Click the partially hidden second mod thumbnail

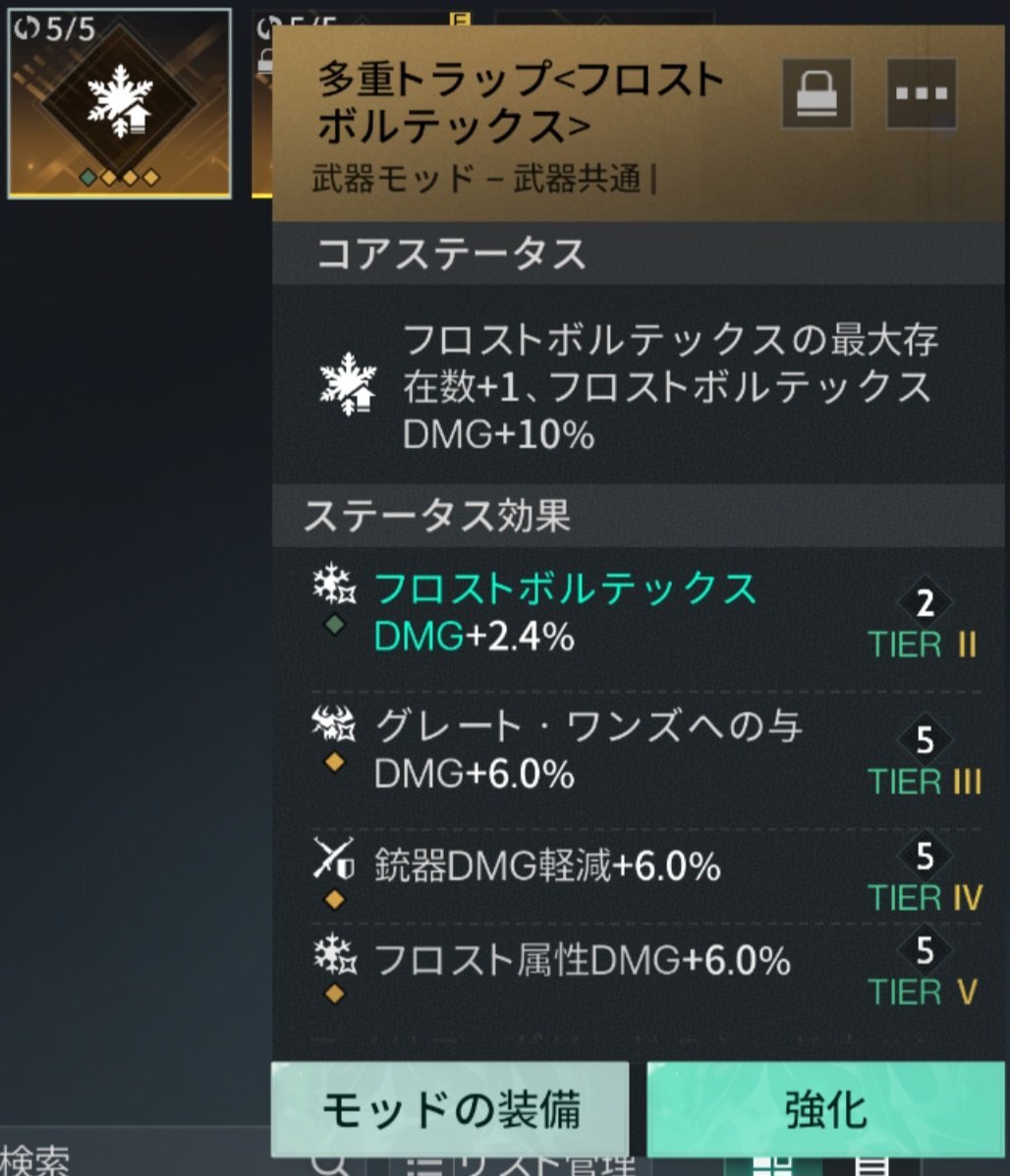pyautogui.click(x=262, y=105)
